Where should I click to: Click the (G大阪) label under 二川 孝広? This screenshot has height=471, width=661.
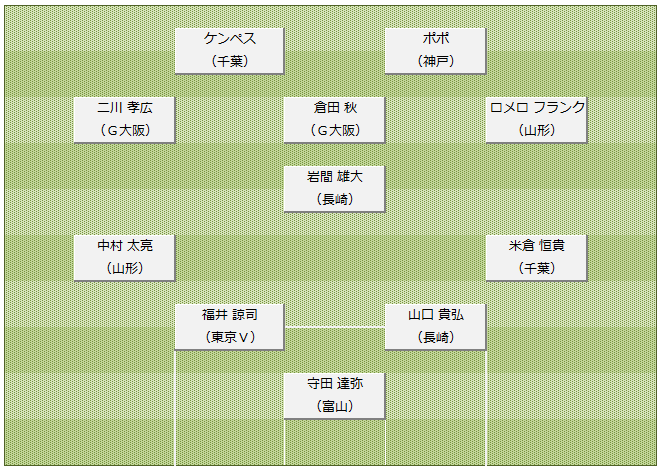(125, 130)
